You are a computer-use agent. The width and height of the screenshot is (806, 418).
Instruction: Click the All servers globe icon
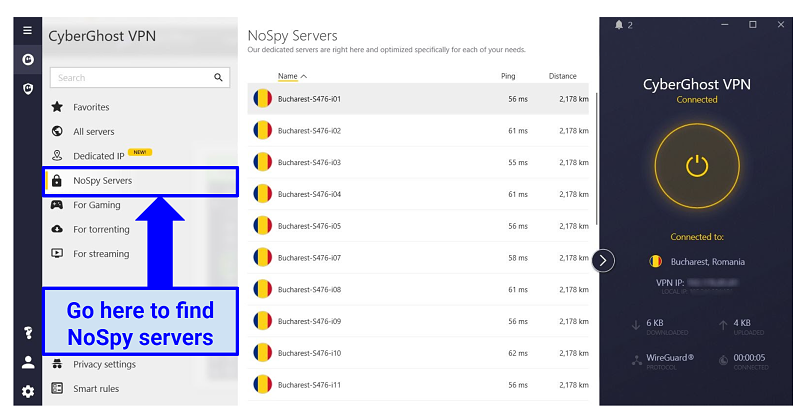[x=57, y=131]
